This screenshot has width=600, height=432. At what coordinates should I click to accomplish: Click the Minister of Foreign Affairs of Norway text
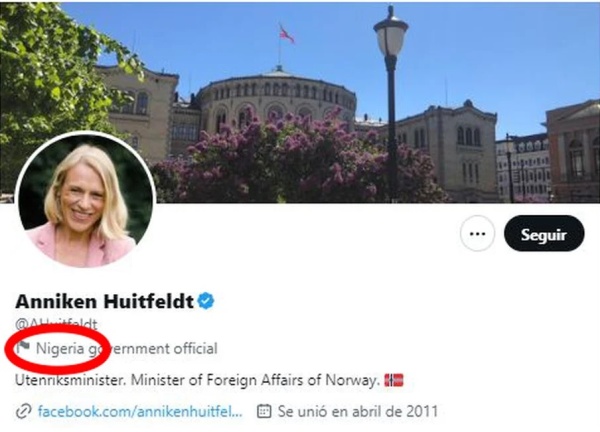[x=255, y=380]
